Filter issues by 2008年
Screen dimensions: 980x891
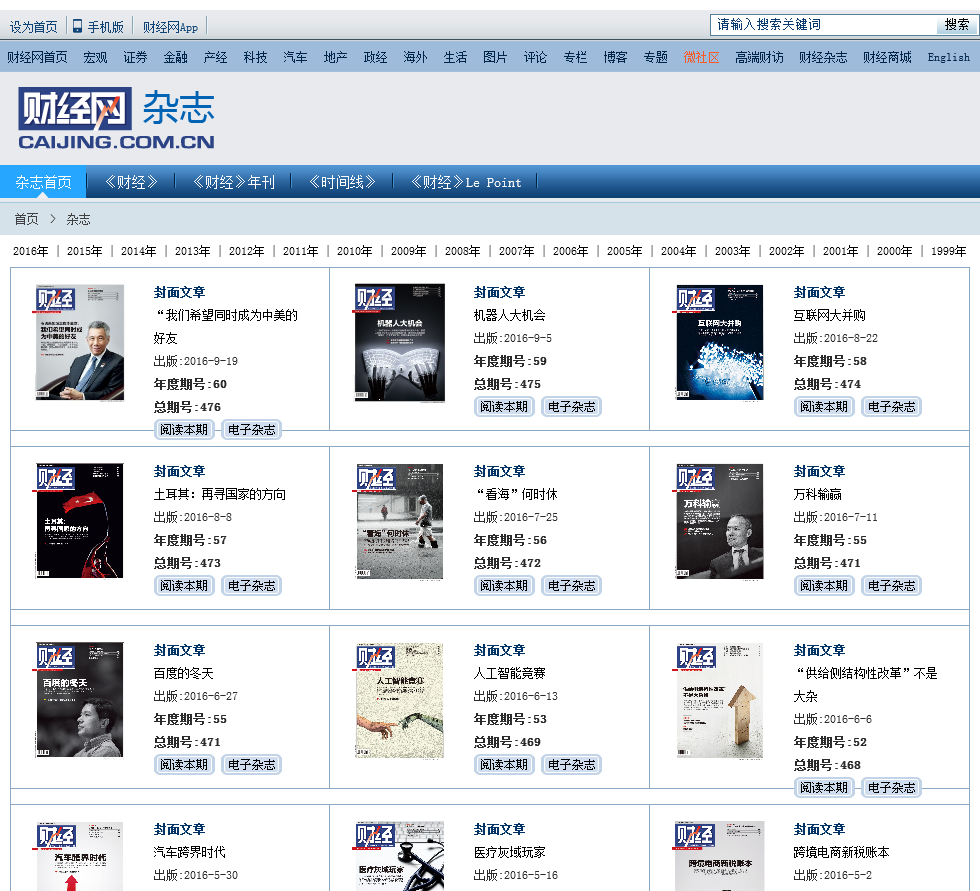[462, 251]
